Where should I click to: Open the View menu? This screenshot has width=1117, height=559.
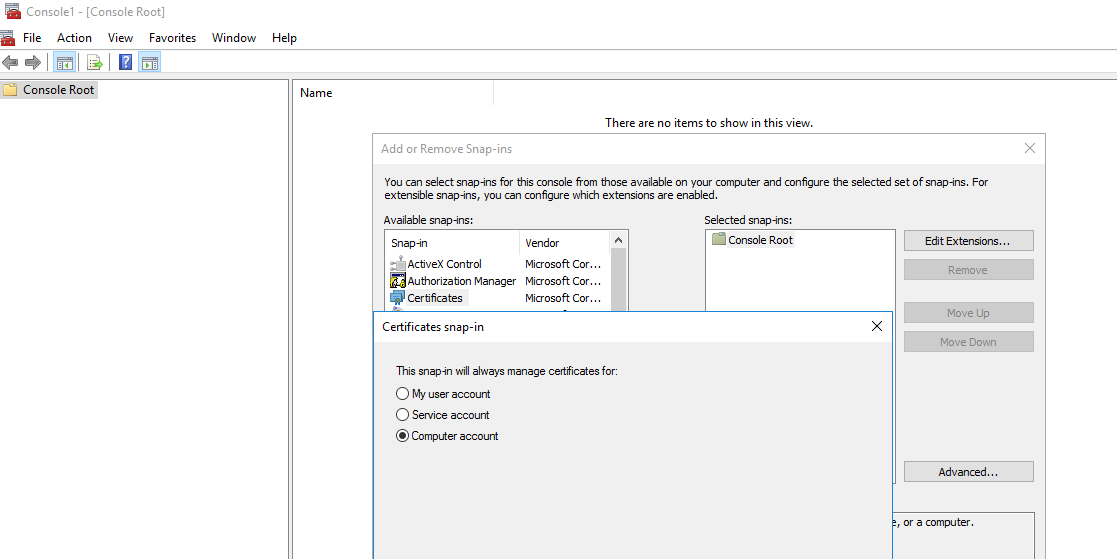120,38
